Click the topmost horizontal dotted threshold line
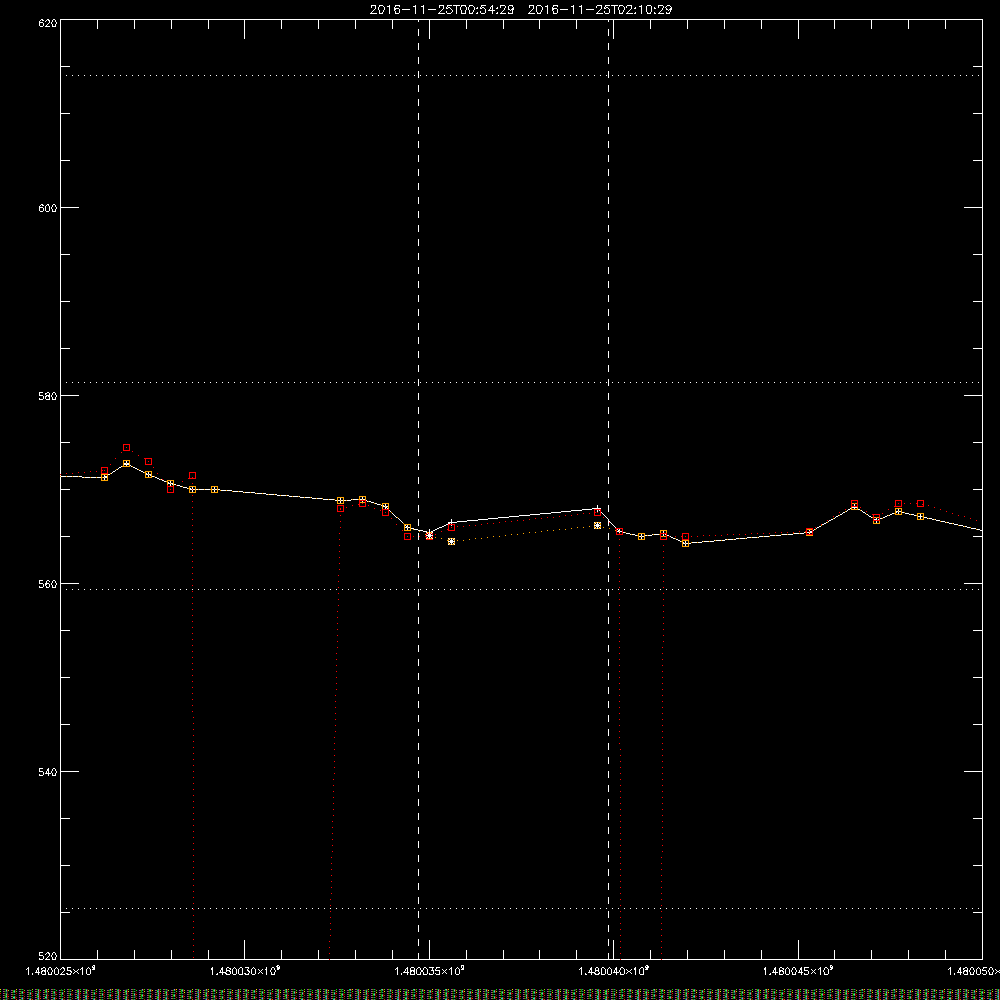 (521, 75)
